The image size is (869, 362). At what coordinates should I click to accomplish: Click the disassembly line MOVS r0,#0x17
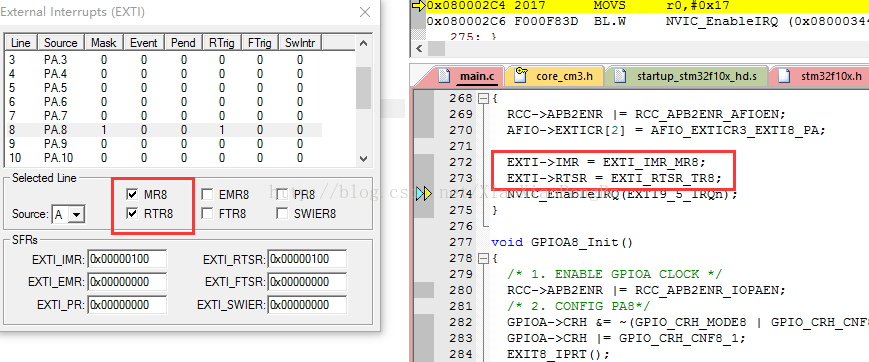click(647, 6)
